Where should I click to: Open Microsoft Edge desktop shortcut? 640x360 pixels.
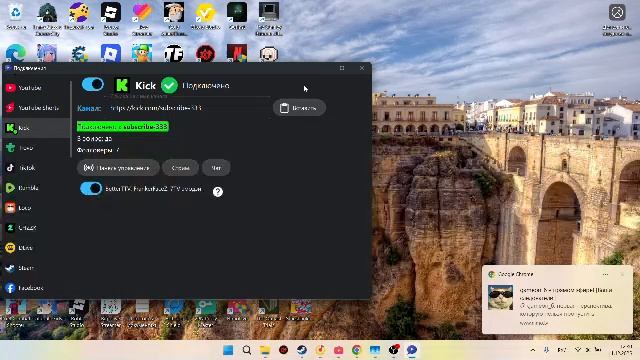(16, 53)
